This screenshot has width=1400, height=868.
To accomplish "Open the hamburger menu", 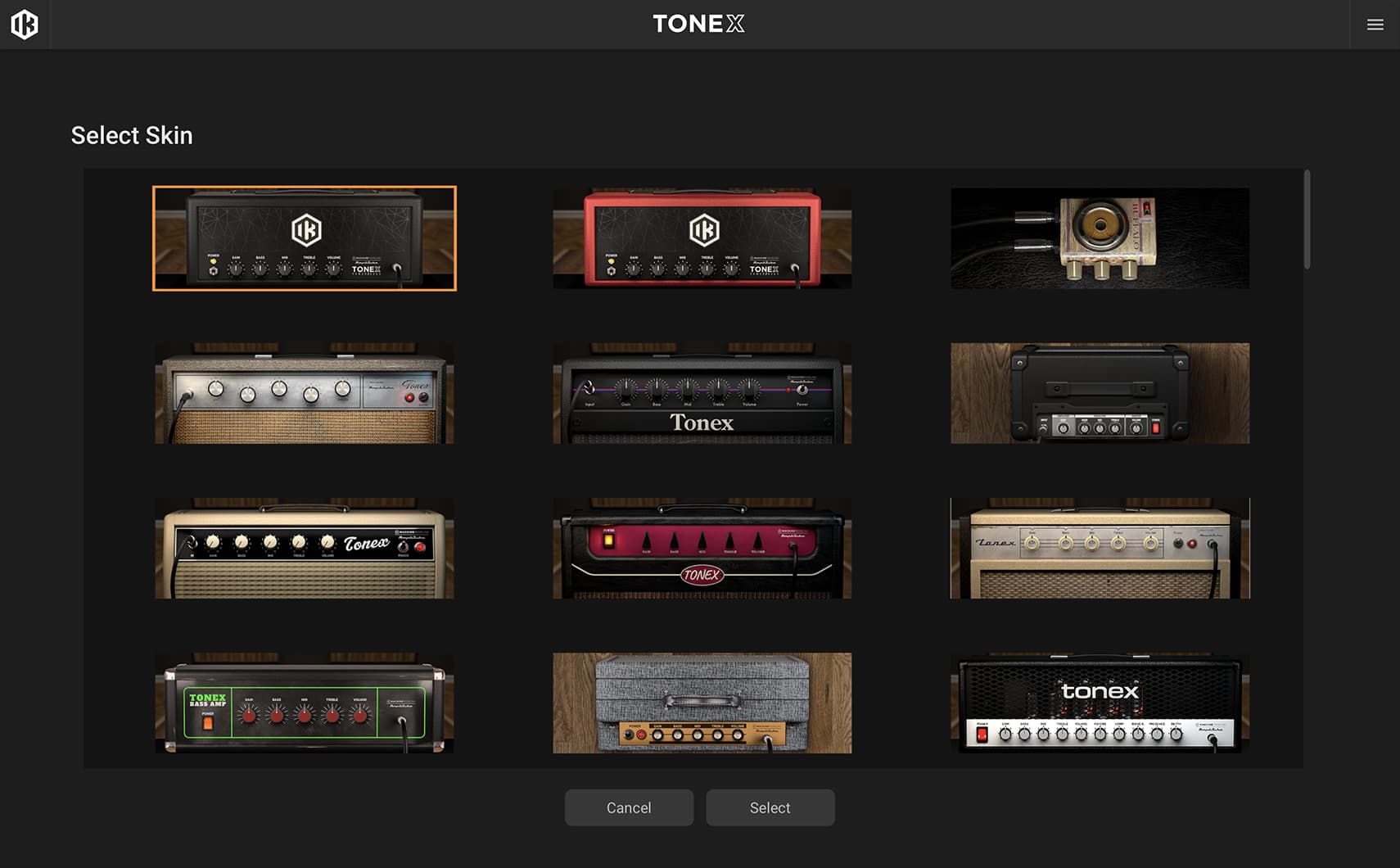I will point(1375,25).
